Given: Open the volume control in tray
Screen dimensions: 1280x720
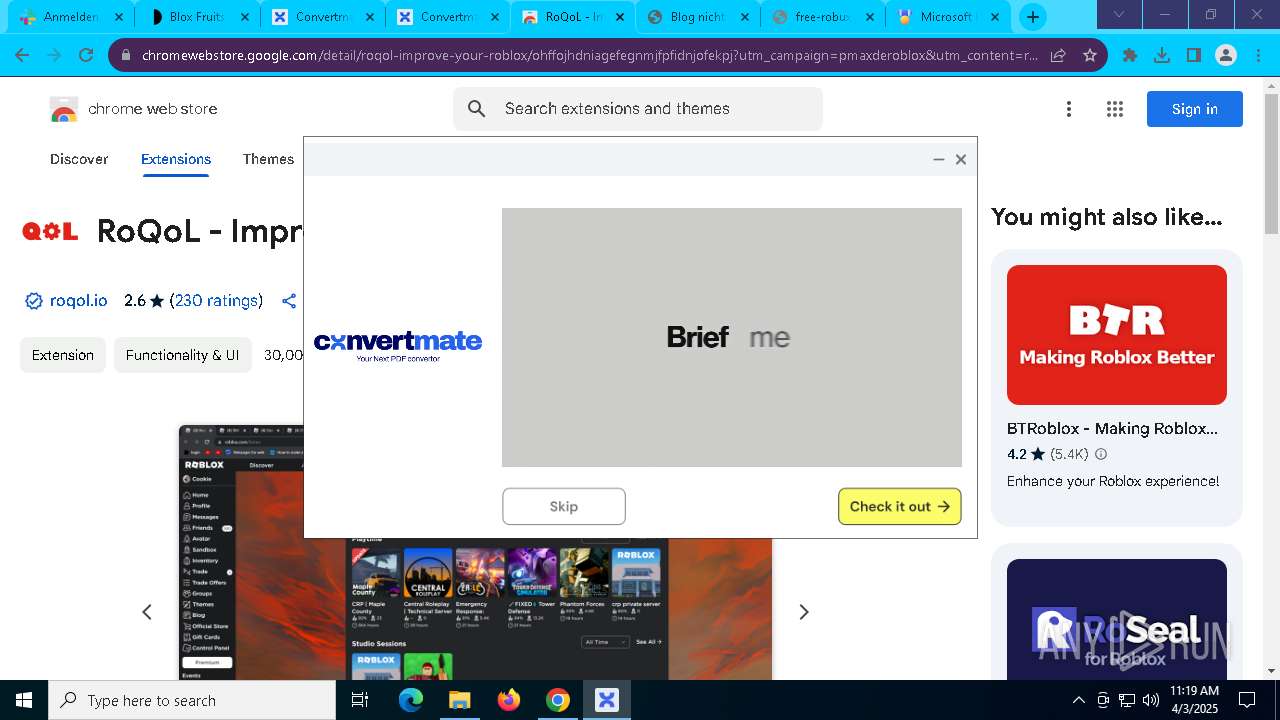Looking at the screenshot, I should [1151, 700].
